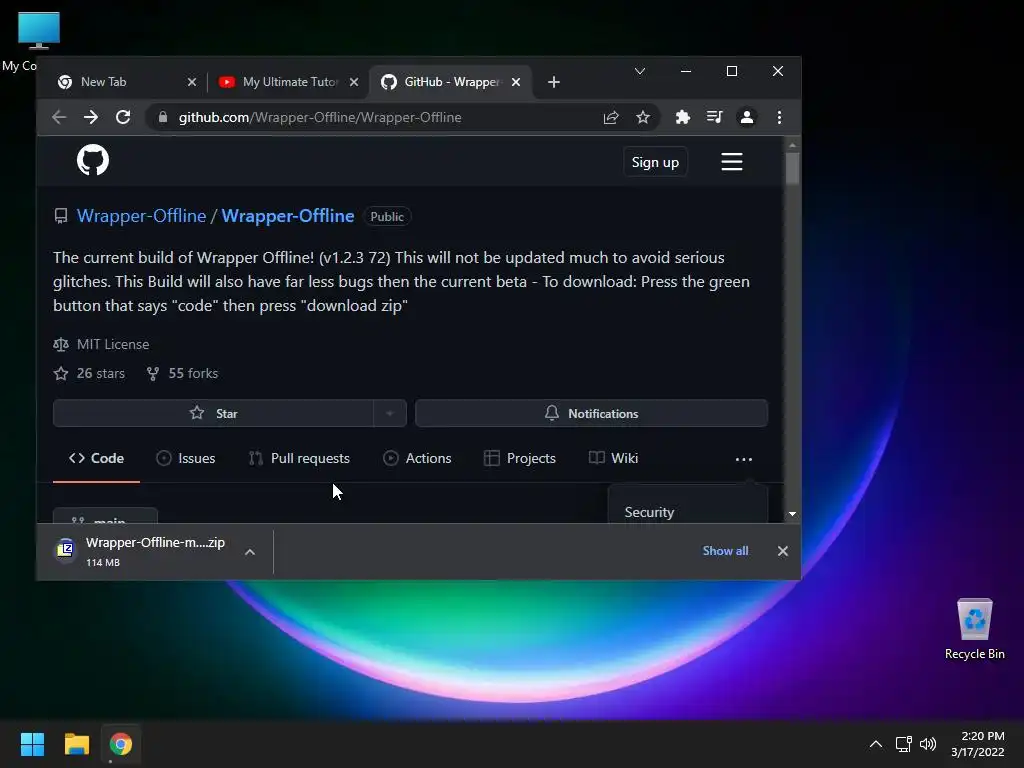
Task: Expand the download item options chevron
Action: click(x=249, y=552)
